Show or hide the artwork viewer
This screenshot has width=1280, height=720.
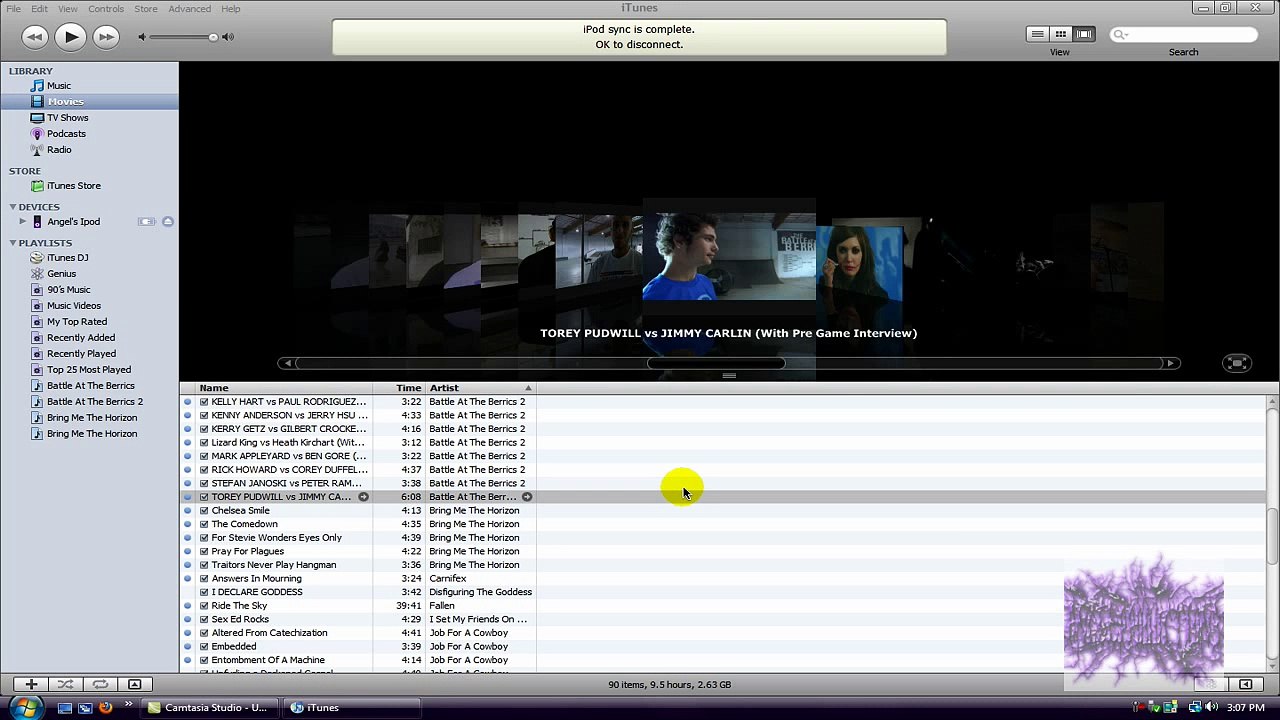134,685
